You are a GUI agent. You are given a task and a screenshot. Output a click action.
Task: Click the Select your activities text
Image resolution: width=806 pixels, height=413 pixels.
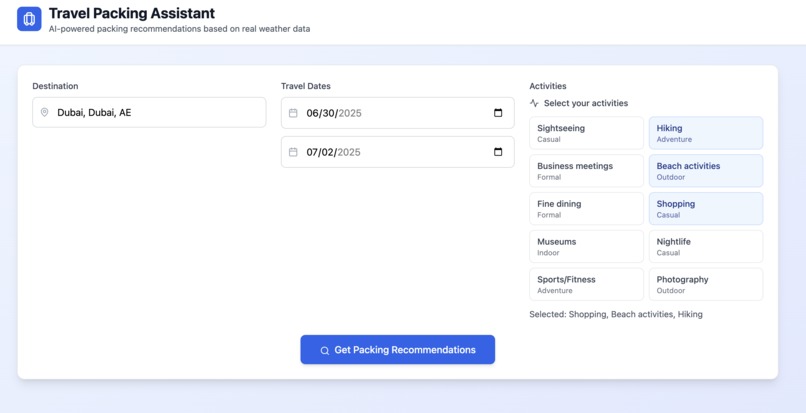pyautogui.click(x=586, y=103)
